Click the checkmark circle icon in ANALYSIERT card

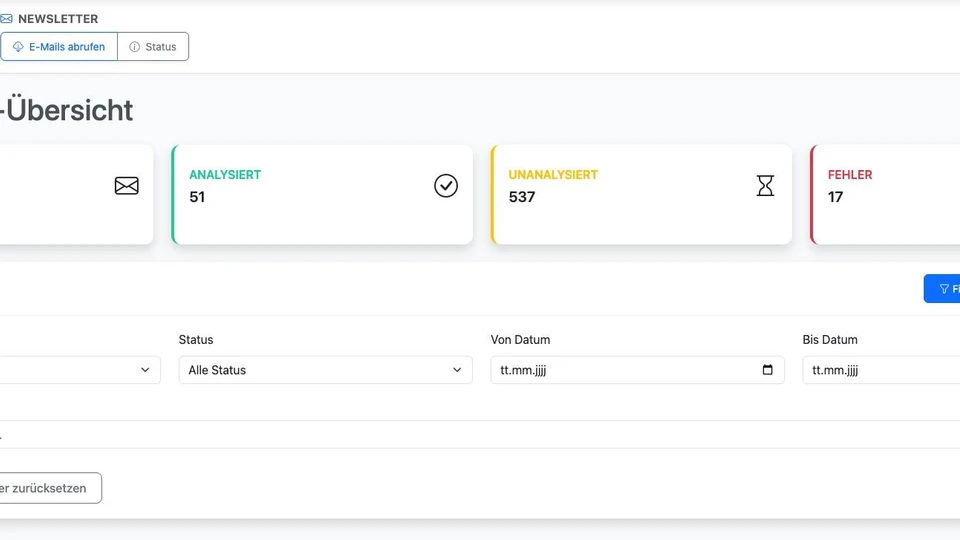coord(446,186)
